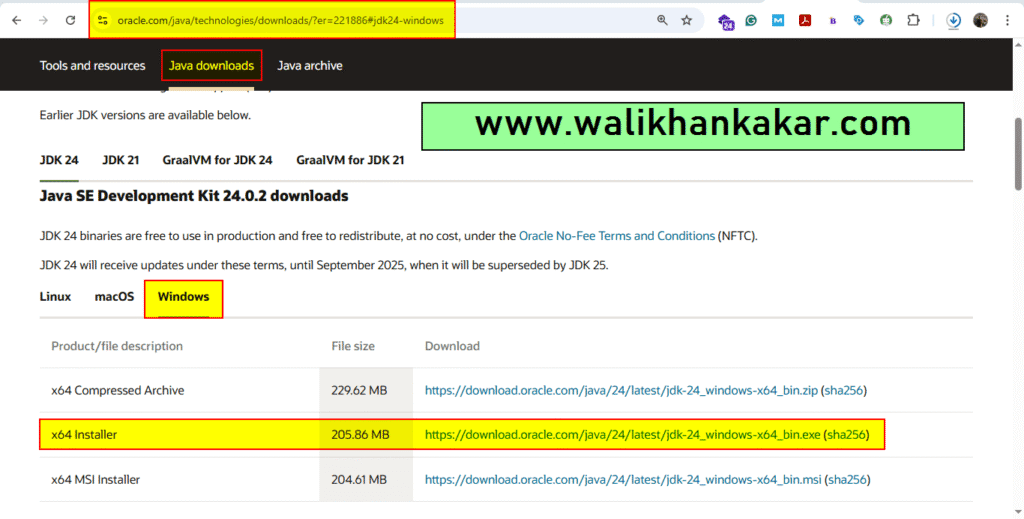Open the zoom magnifier icon in address bar
1024x519 pixels.
tap(662, 20)
